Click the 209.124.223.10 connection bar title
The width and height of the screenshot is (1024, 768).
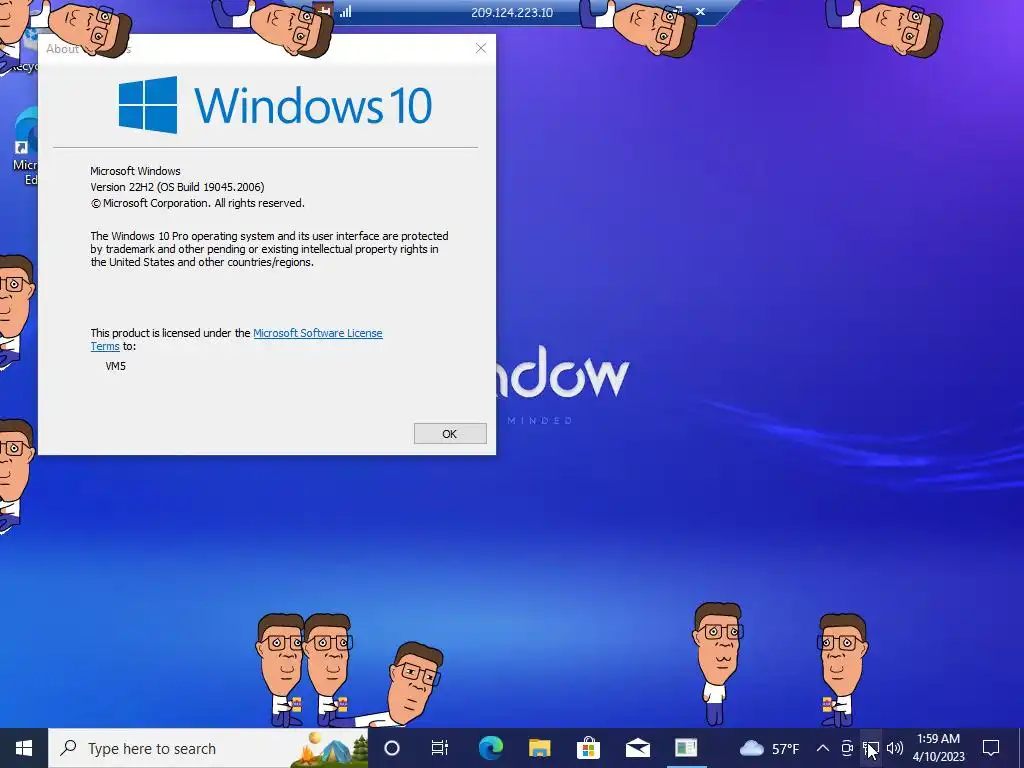click(x=512, y=12)
